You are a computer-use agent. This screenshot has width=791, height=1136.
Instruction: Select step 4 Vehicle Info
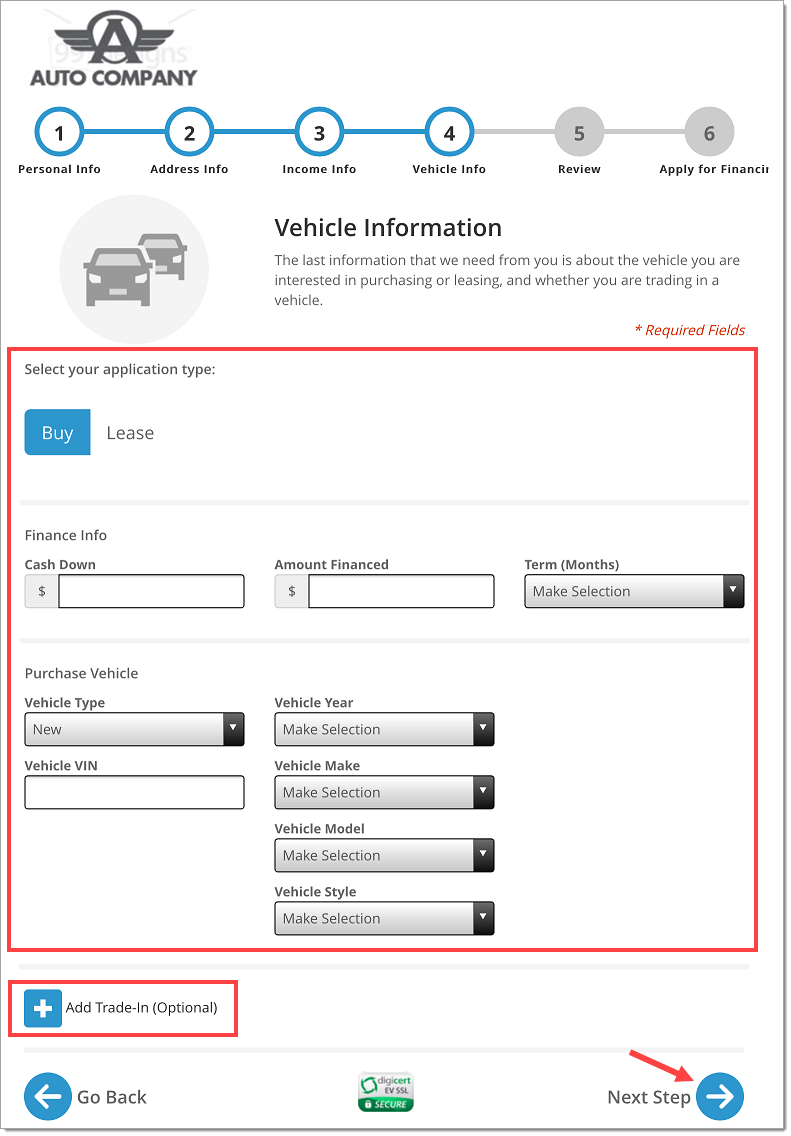449,133
